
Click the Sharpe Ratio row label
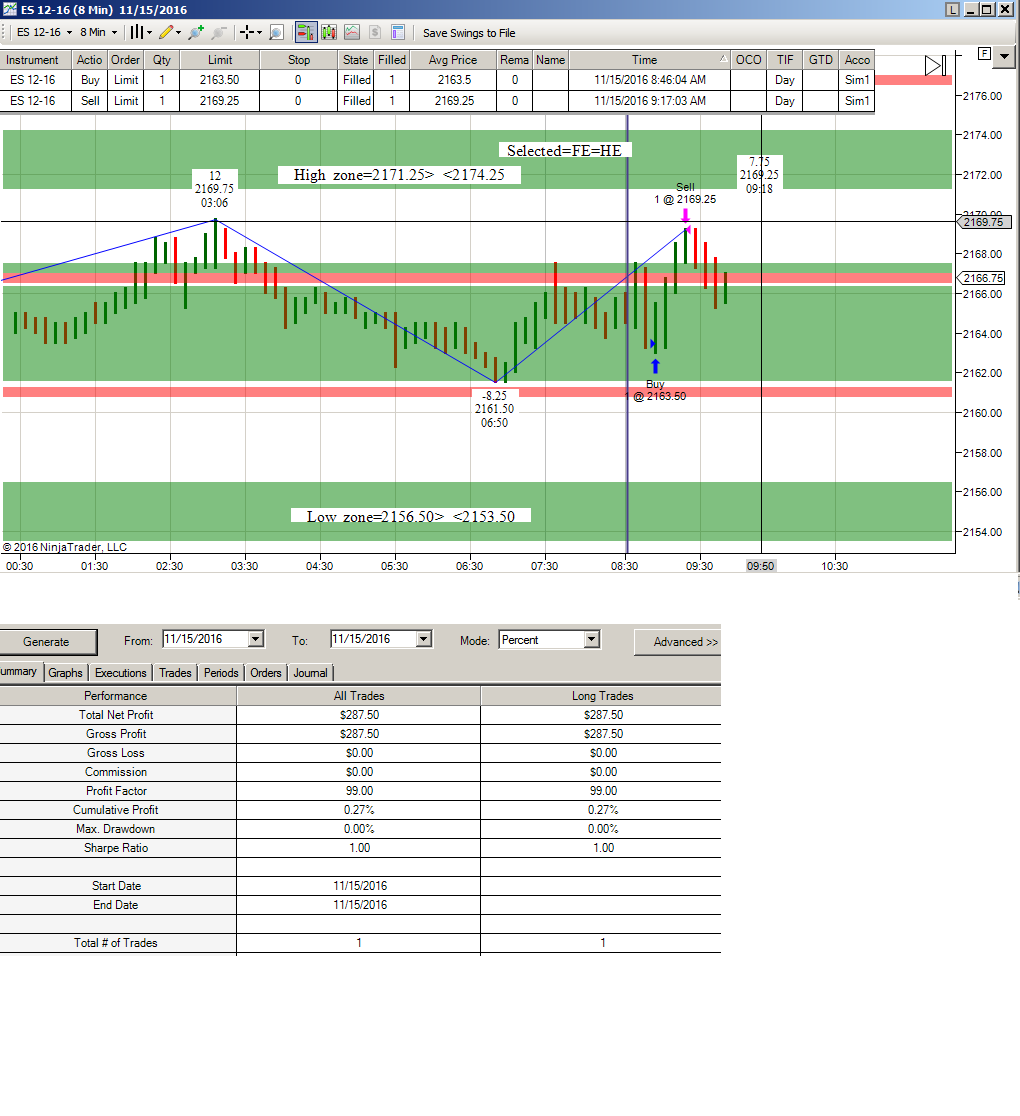(116, 848)
